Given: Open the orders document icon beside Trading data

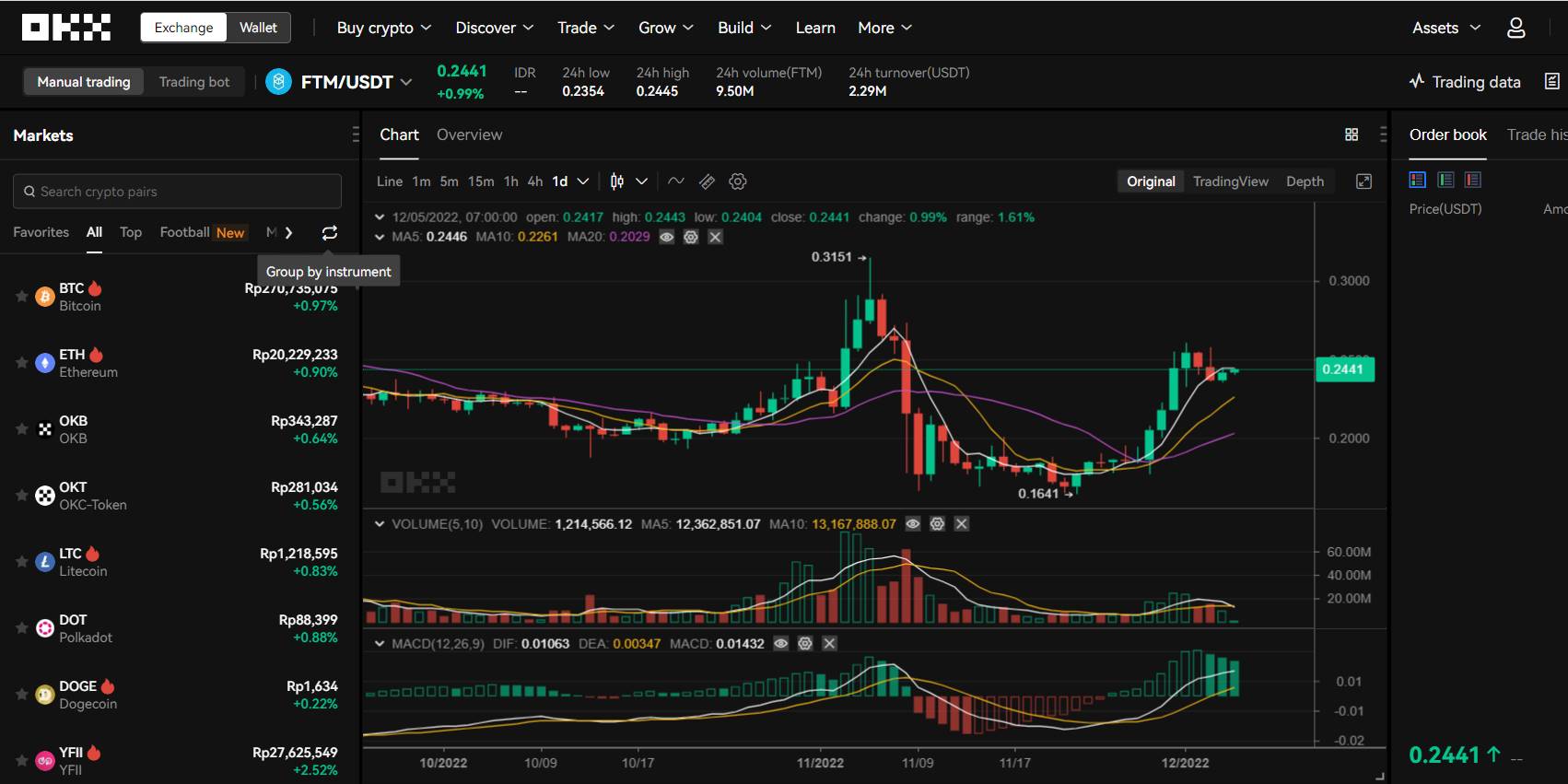Looking at the screenshot, I should [x=1552, y=82].
